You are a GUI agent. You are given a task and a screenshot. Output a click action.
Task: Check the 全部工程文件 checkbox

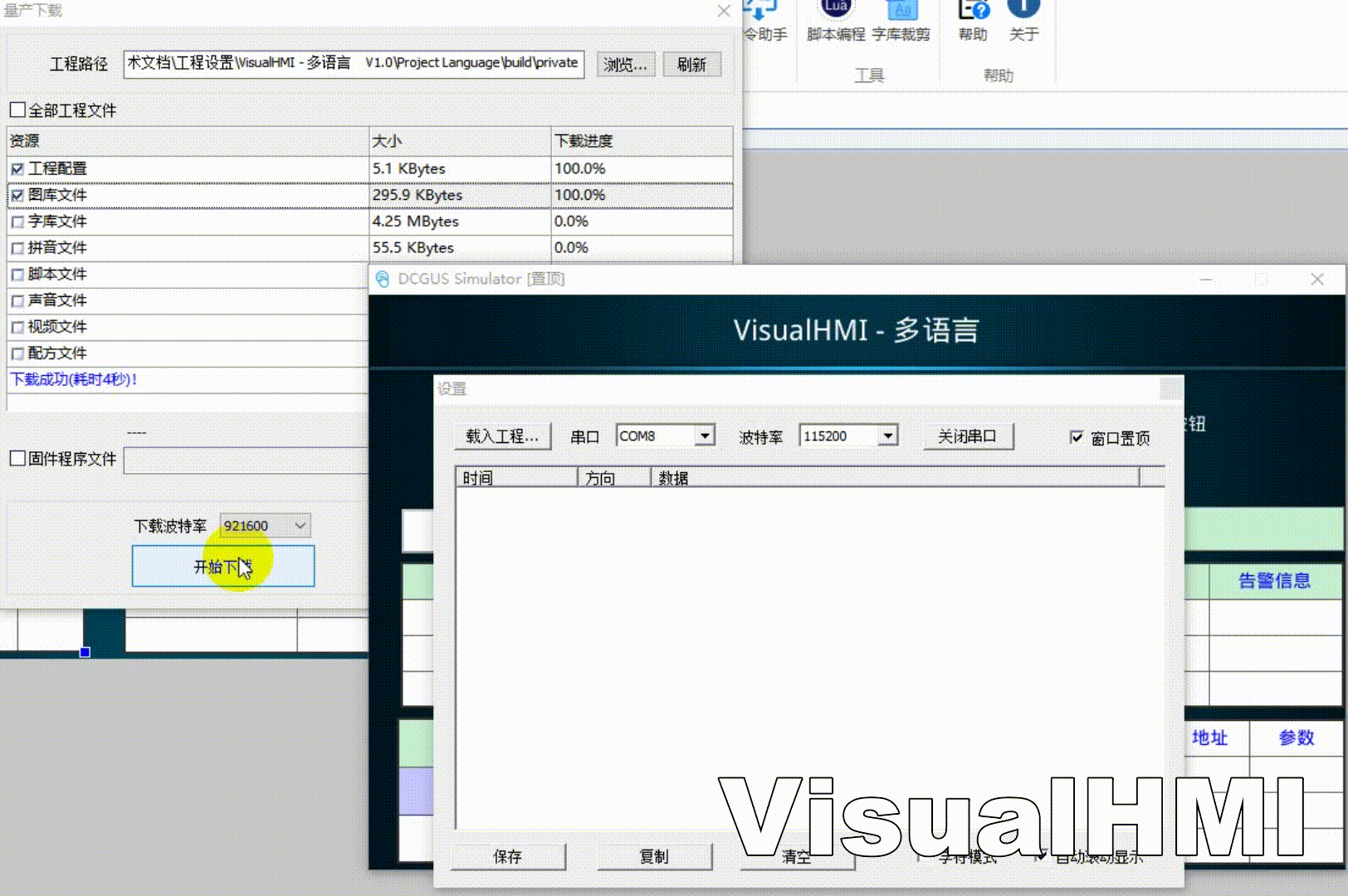point(17,110)
